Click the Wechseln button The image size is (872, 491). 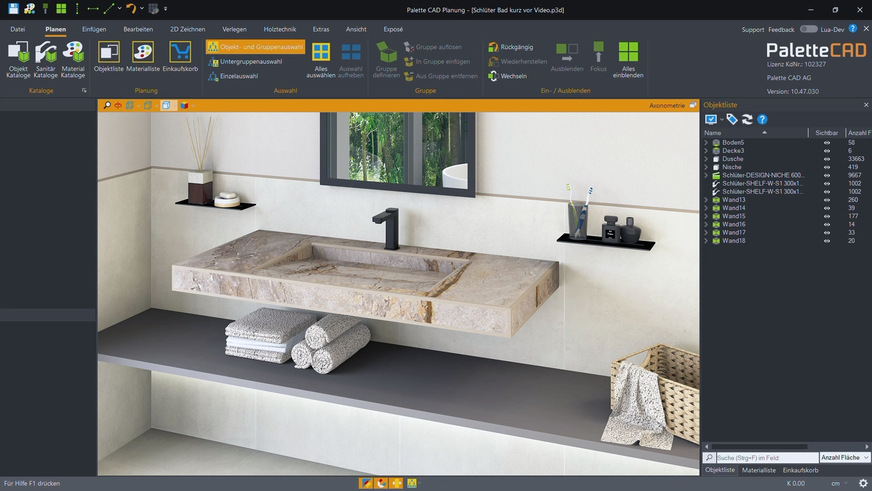point(507,76)
